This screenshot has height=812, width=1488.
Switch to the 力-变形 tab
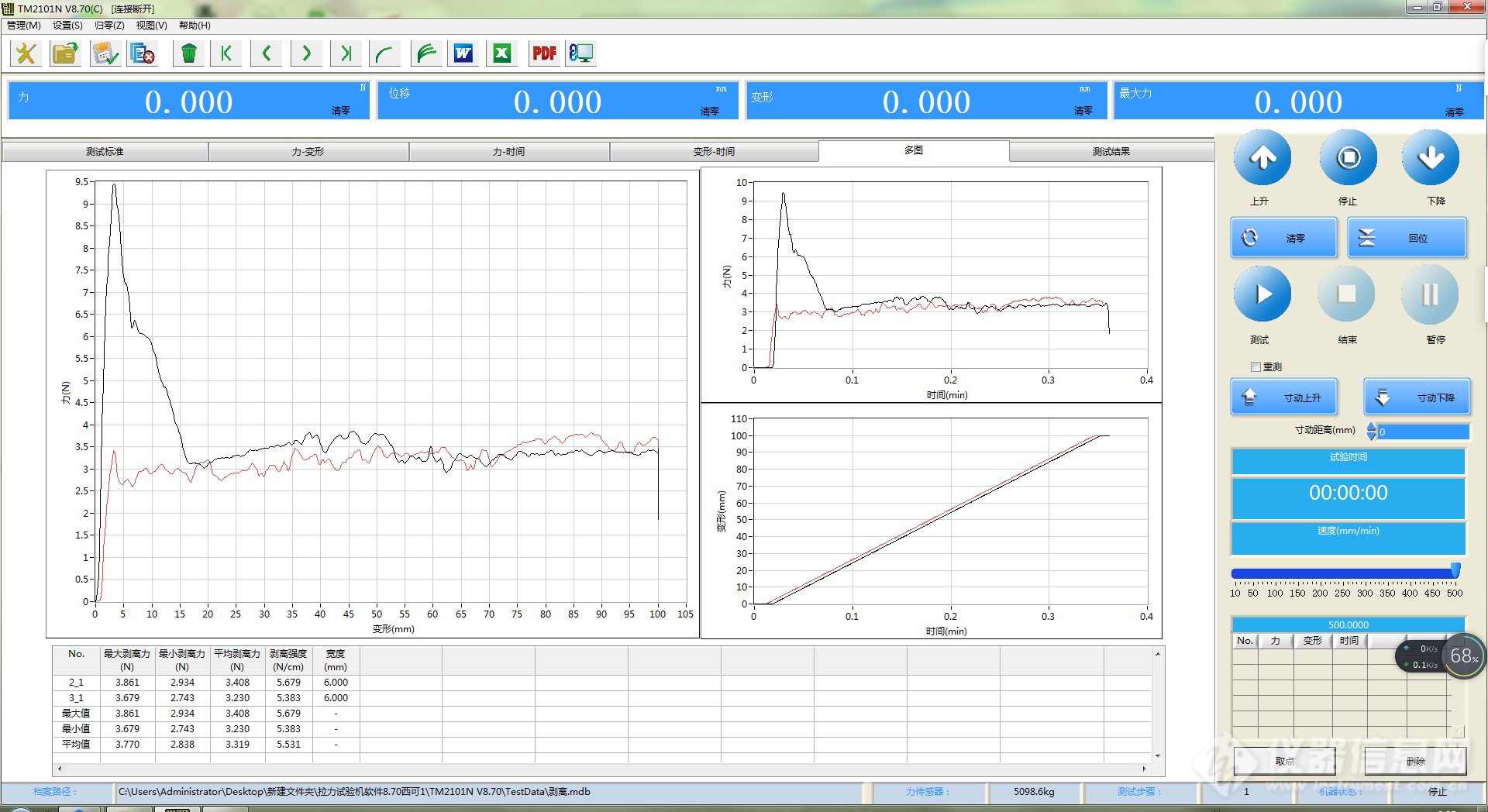308,152
